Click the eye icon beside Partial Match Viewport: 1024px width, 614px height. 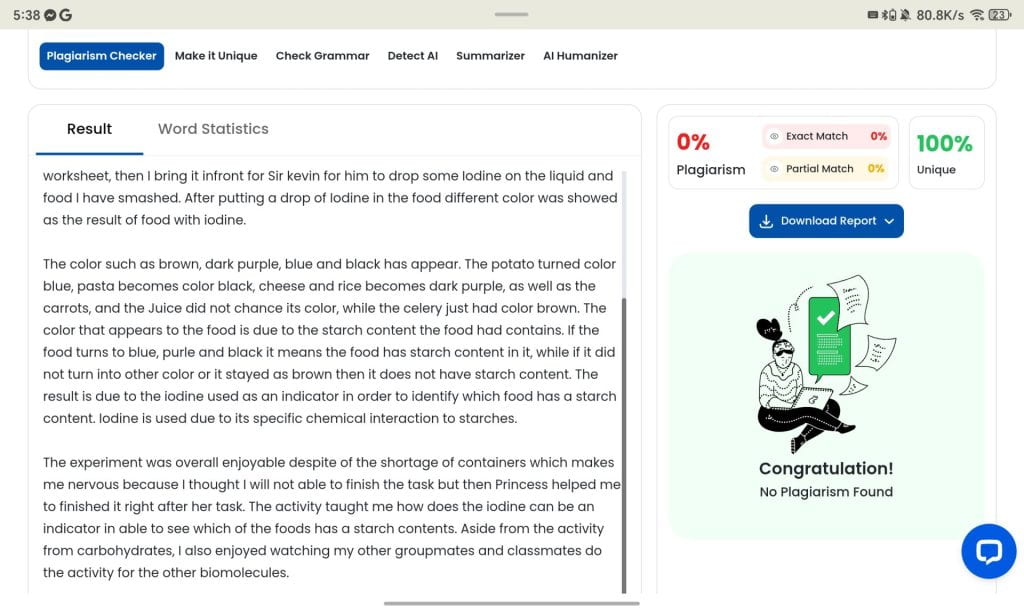click(774, 169)
